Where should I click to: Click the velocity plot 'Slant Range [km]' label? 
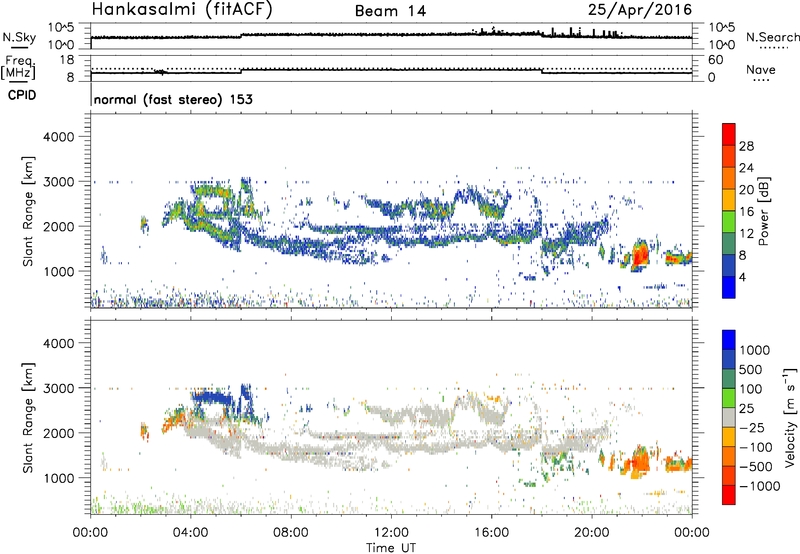click(28, 418)
